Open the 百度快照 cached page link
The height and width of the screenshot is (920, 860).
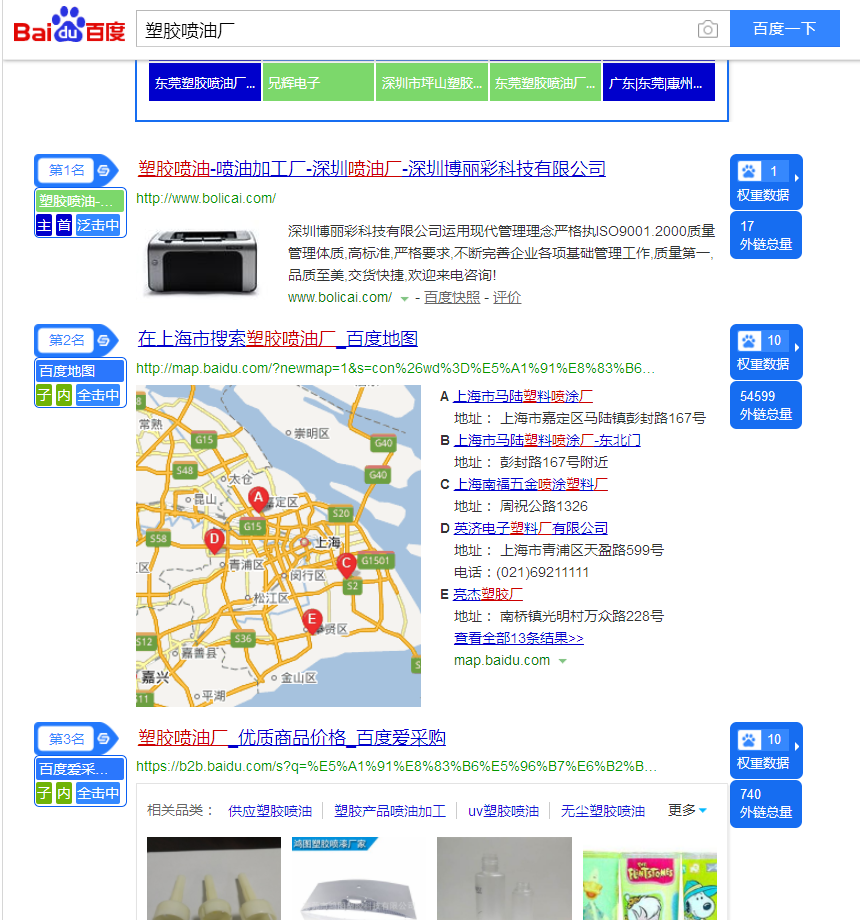452,297
